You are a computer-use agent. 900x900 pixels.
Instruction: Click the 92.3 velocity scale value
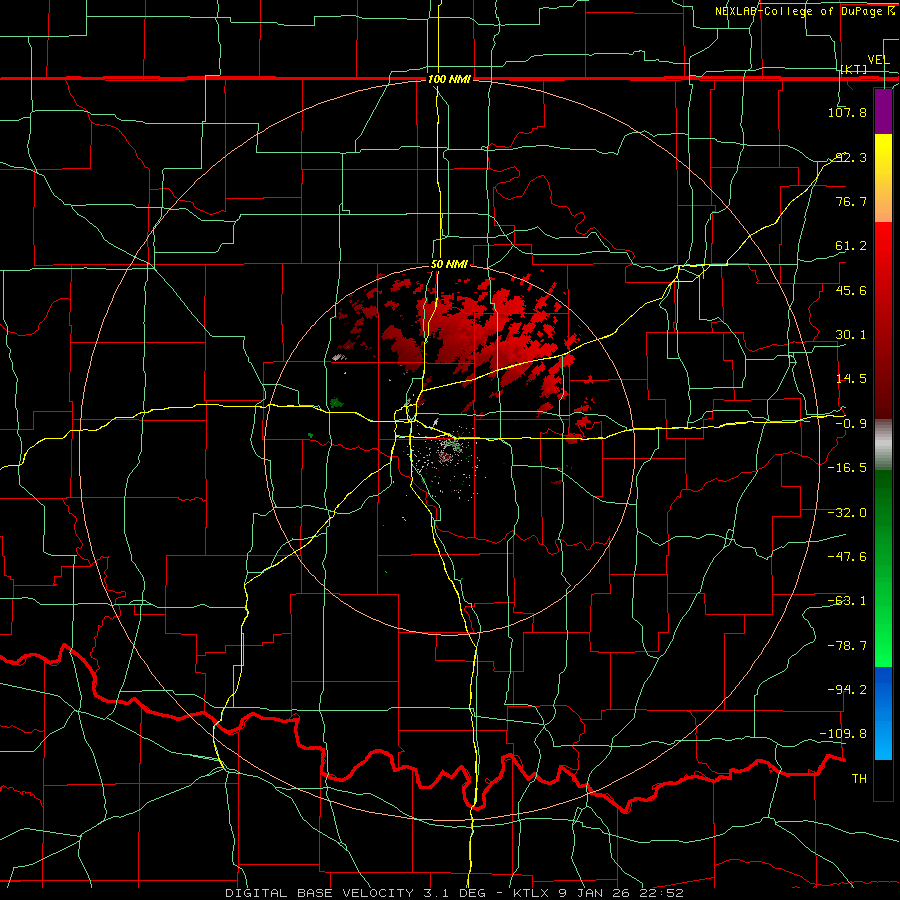(850, 157)
